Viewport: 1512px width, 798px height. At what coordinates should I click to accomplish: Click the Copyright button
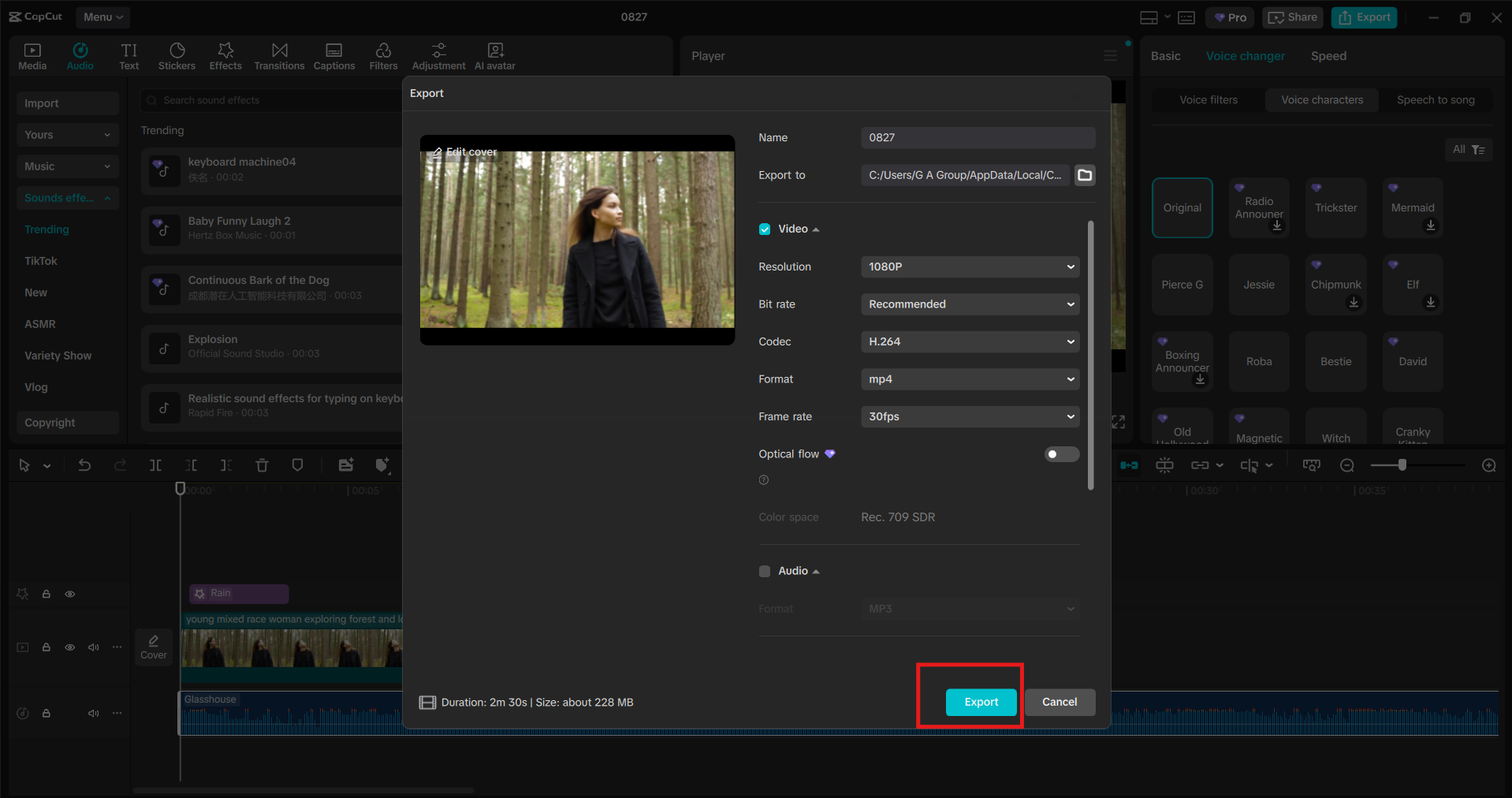pyautogui.click(x=68, y=423)
